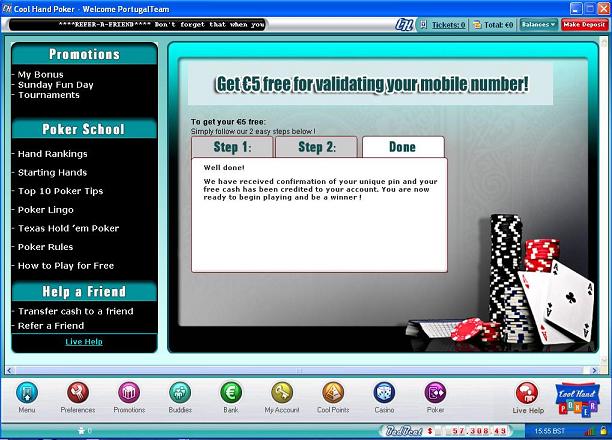Viewport: 612px width, 440px height.
Task: Click the Cool Hand Poker logo
Action: (577, 399)
